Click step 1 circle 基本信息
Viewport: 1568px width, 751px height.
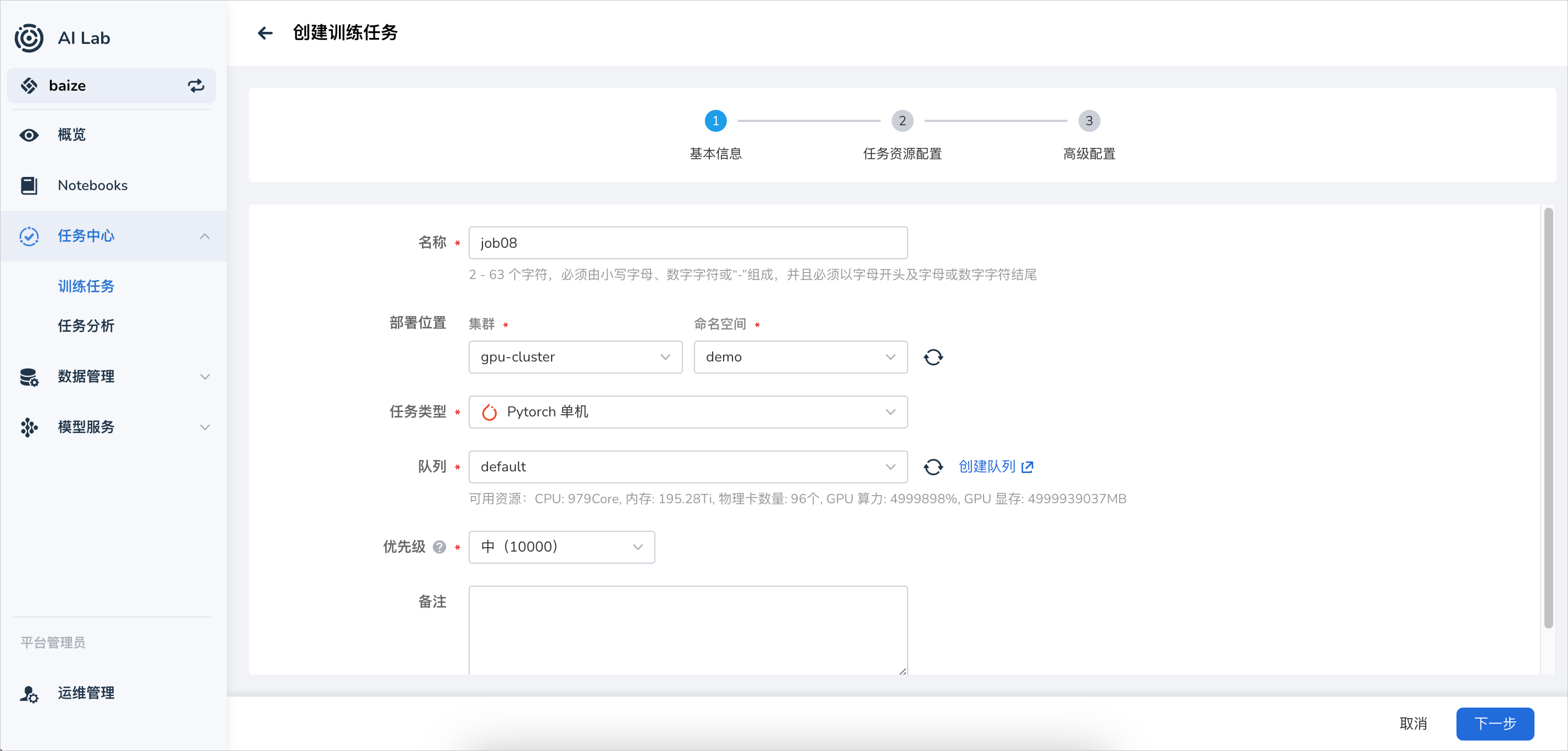(716, 121)
